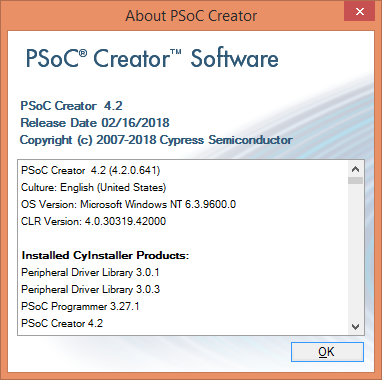Click the 'PSoC Creator Software' logo title
382x380 pixels.
(x=152, y=58)
